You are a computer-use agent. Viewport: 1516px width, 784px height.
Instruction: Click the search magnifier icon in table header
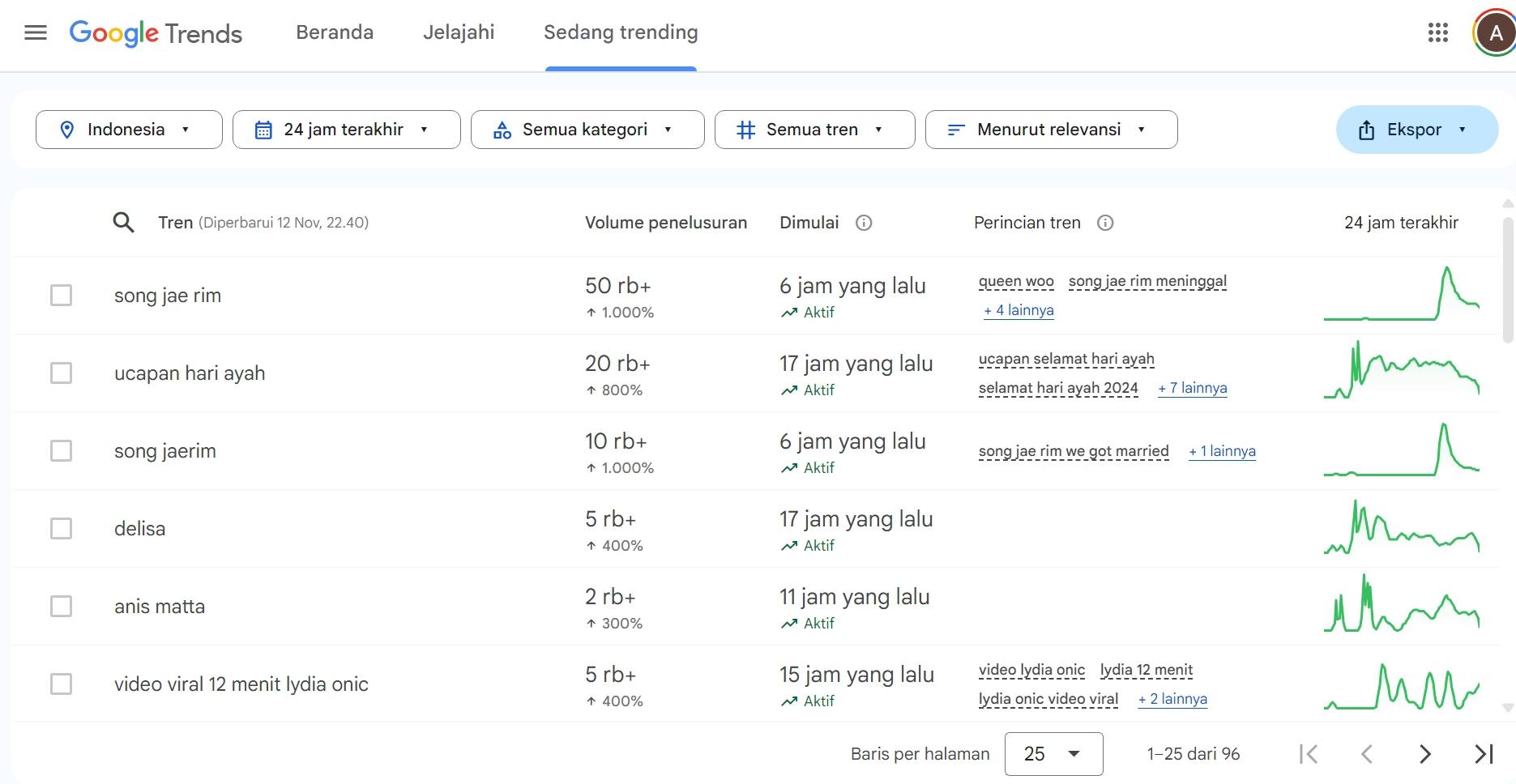123,222
